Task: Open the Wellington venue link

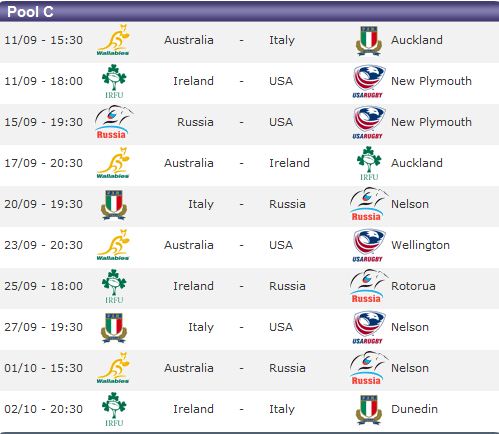Action: (420, 245)
